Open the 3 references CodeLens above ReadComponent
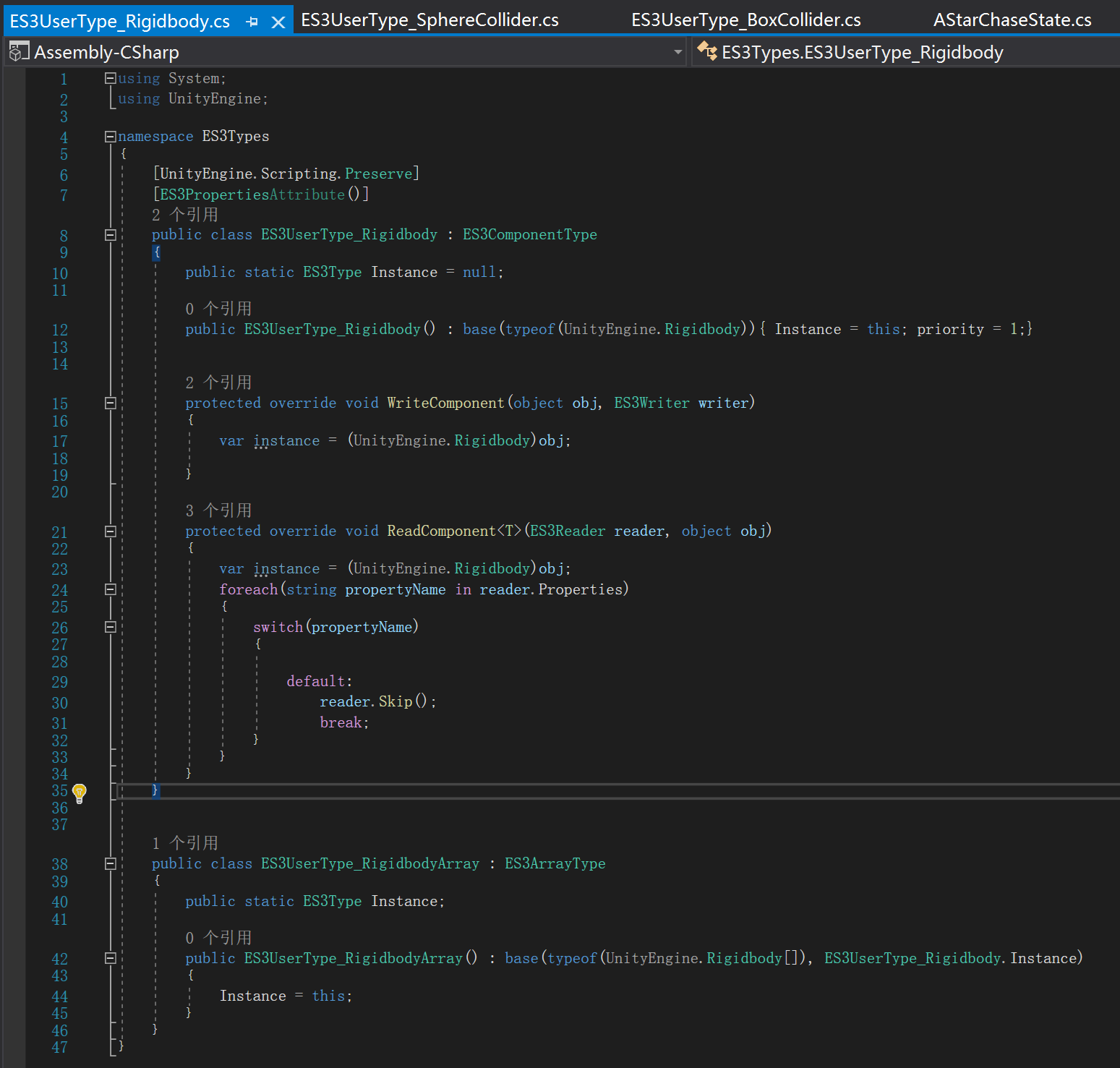Image resolution: width=1120 pixels, height=1068 pixels. coord(218,510)
